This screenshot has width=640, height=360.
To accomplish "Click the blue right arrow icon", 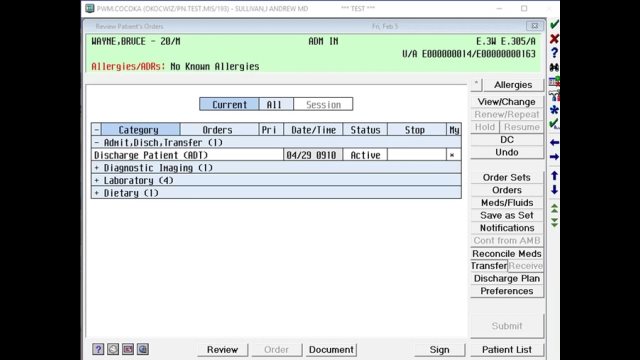I will point(554,157).
